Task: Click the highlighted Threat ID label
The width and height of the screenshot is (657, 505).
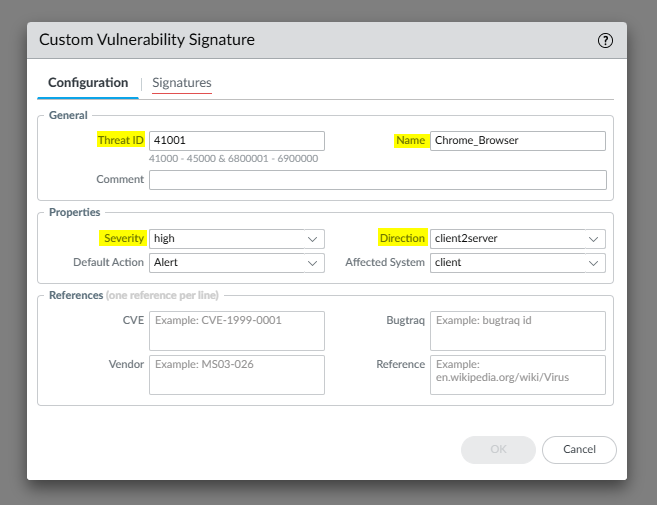Action: (x=120, y=141)
